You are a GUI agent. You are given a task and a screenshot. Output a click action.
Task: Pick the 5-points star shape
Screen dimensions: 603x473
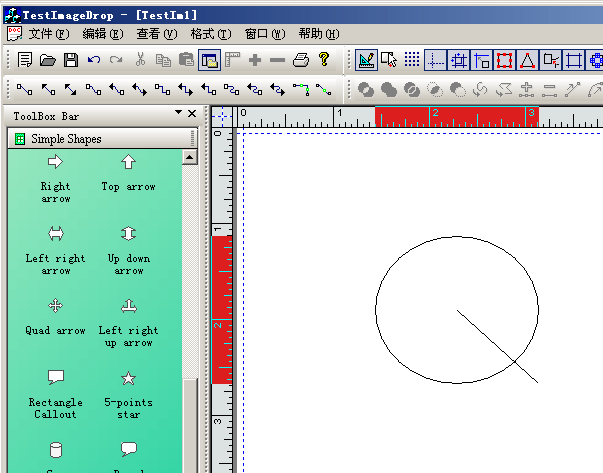click(x=128, y=378)
